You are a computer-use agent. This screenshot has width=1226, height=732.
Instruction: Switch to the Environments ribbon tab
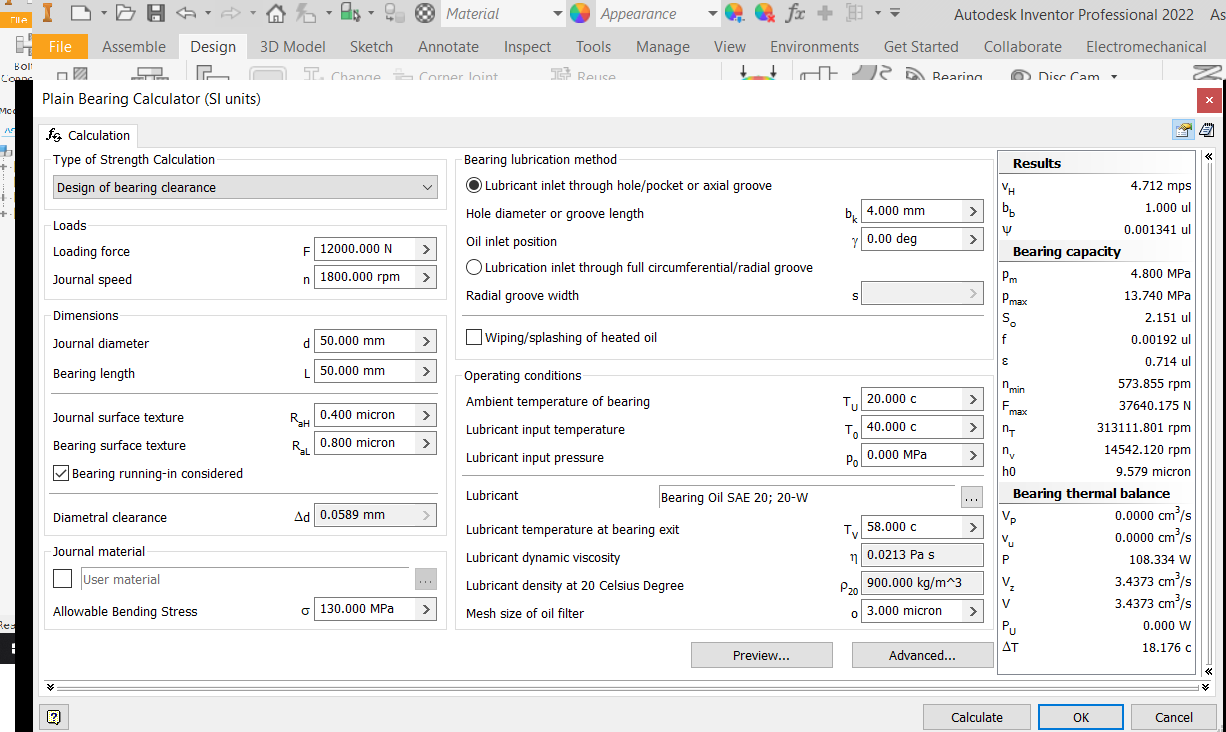(814, 46)
